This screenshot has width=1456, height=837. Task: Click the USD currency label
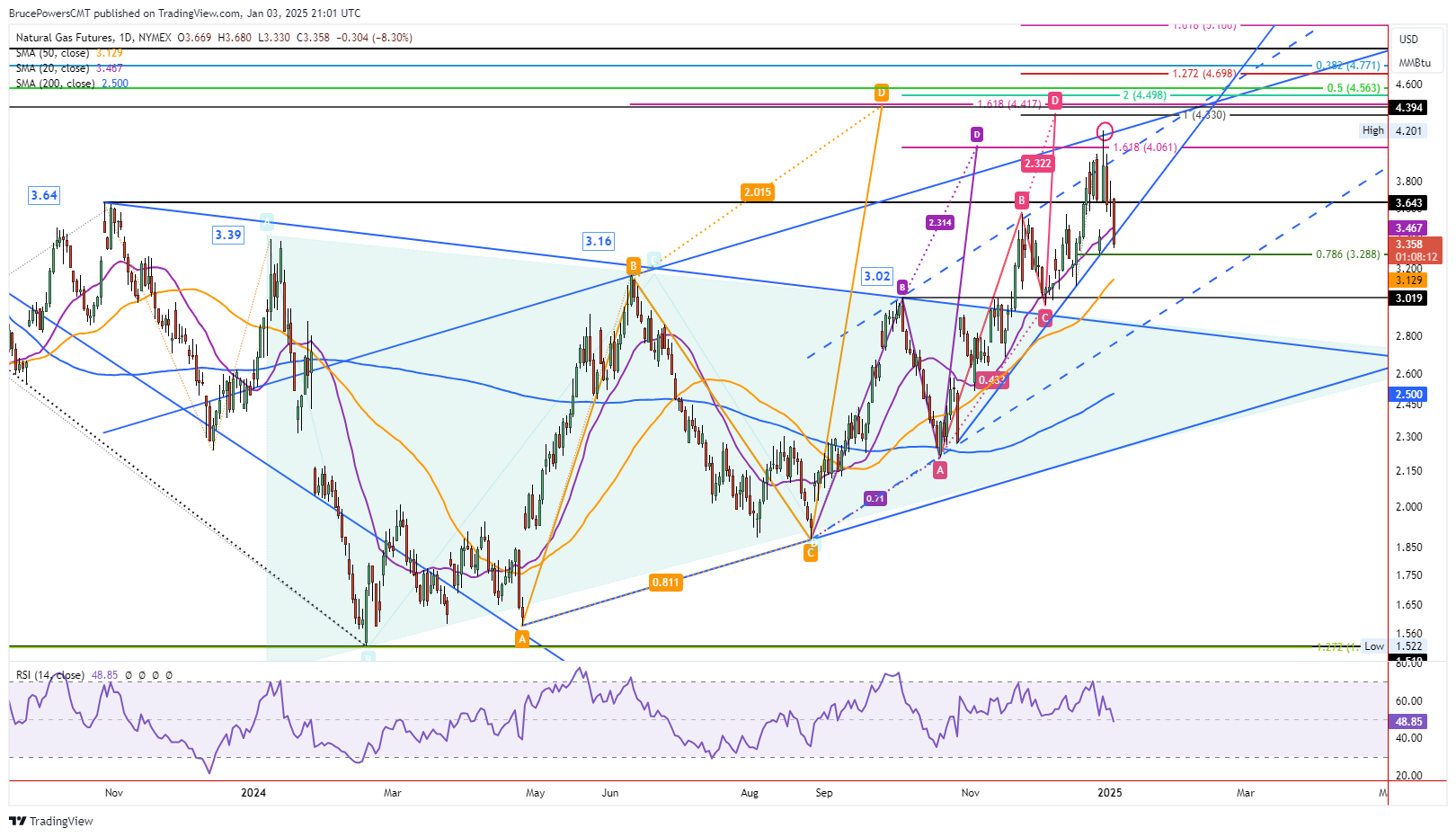(1408, 40)
